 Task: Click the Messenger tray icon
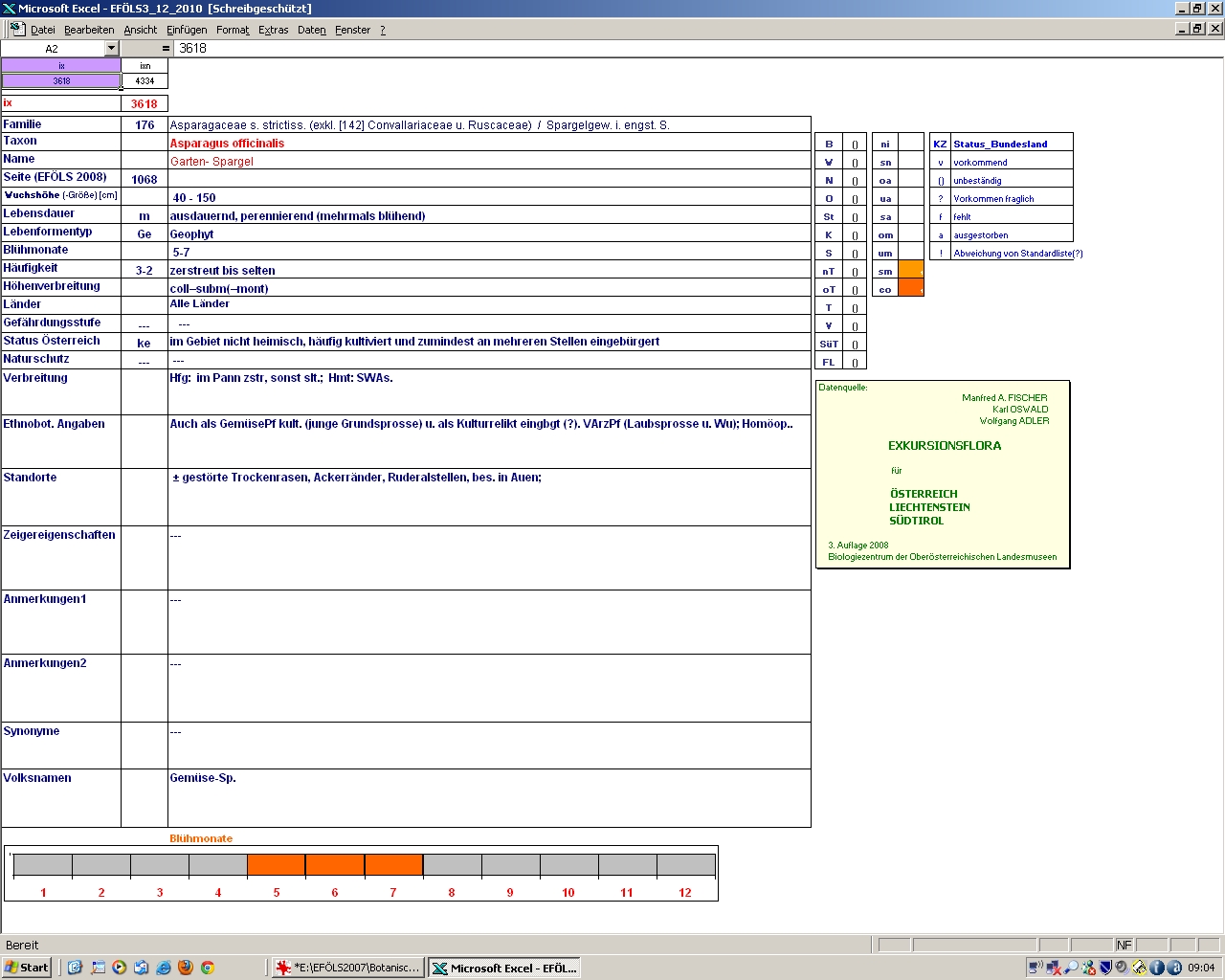[x=1088, y=968]
